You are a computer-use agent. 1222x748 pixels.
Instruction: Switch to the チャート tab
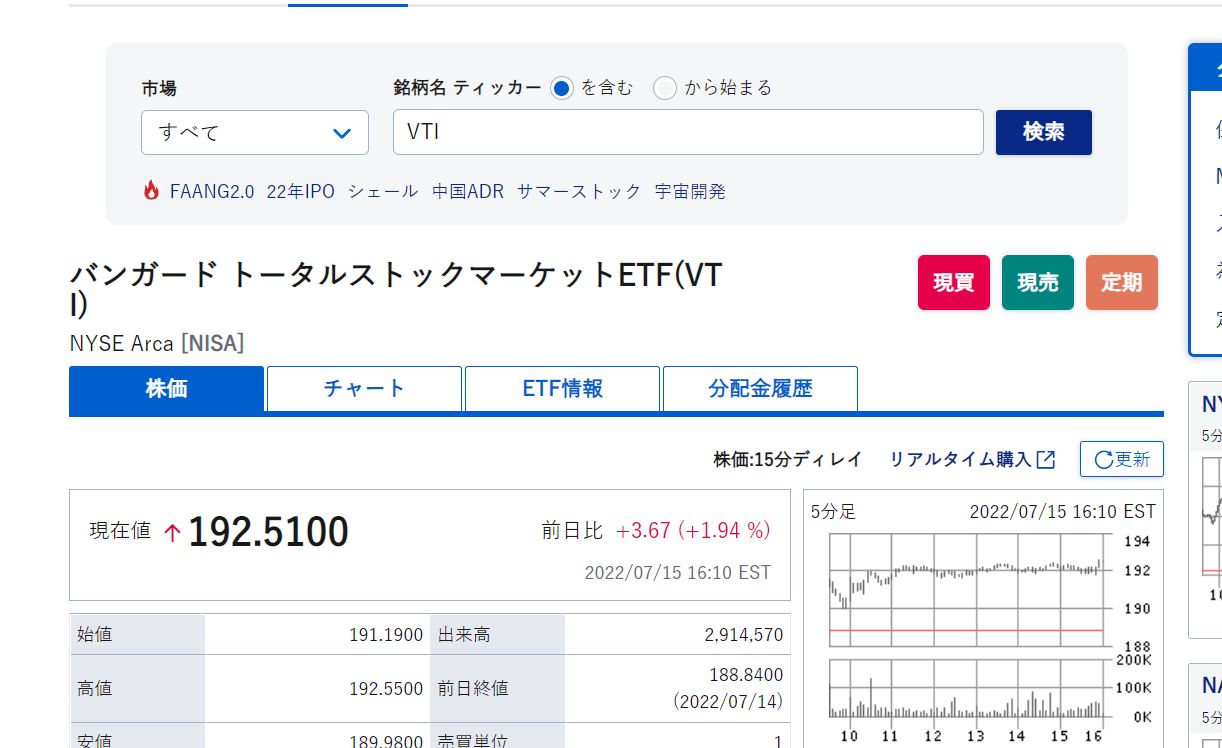pos(364,389)
